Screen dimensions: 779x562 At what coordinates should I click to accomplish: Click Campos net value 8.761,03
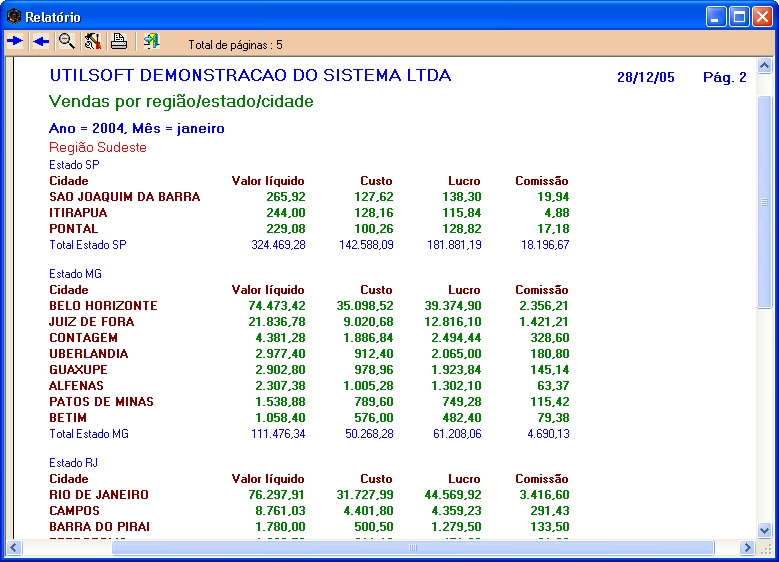click(280, 511)
